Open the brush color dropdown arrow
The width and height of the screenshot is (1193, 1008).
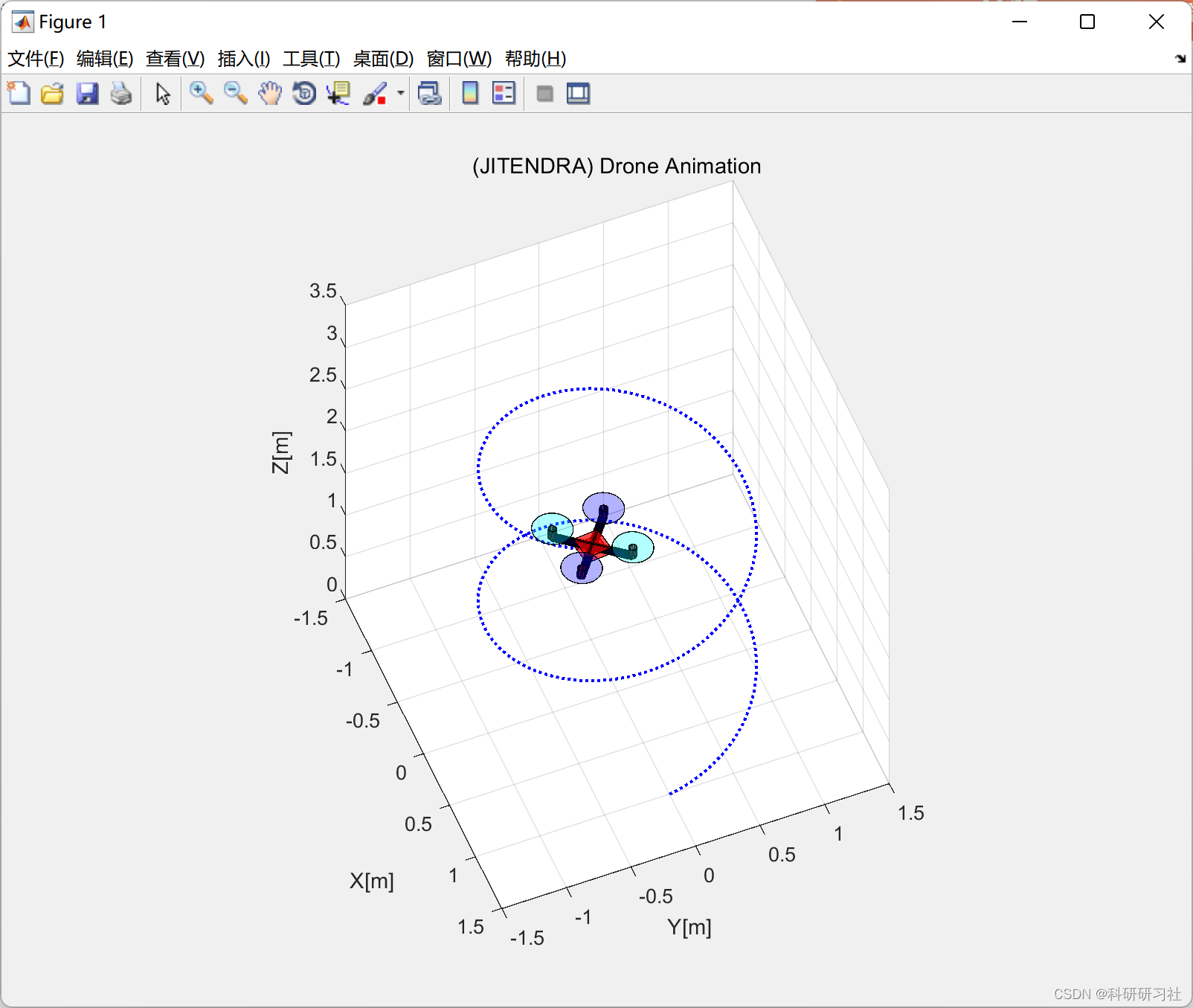pyautogui.click(x=401, y=94)
